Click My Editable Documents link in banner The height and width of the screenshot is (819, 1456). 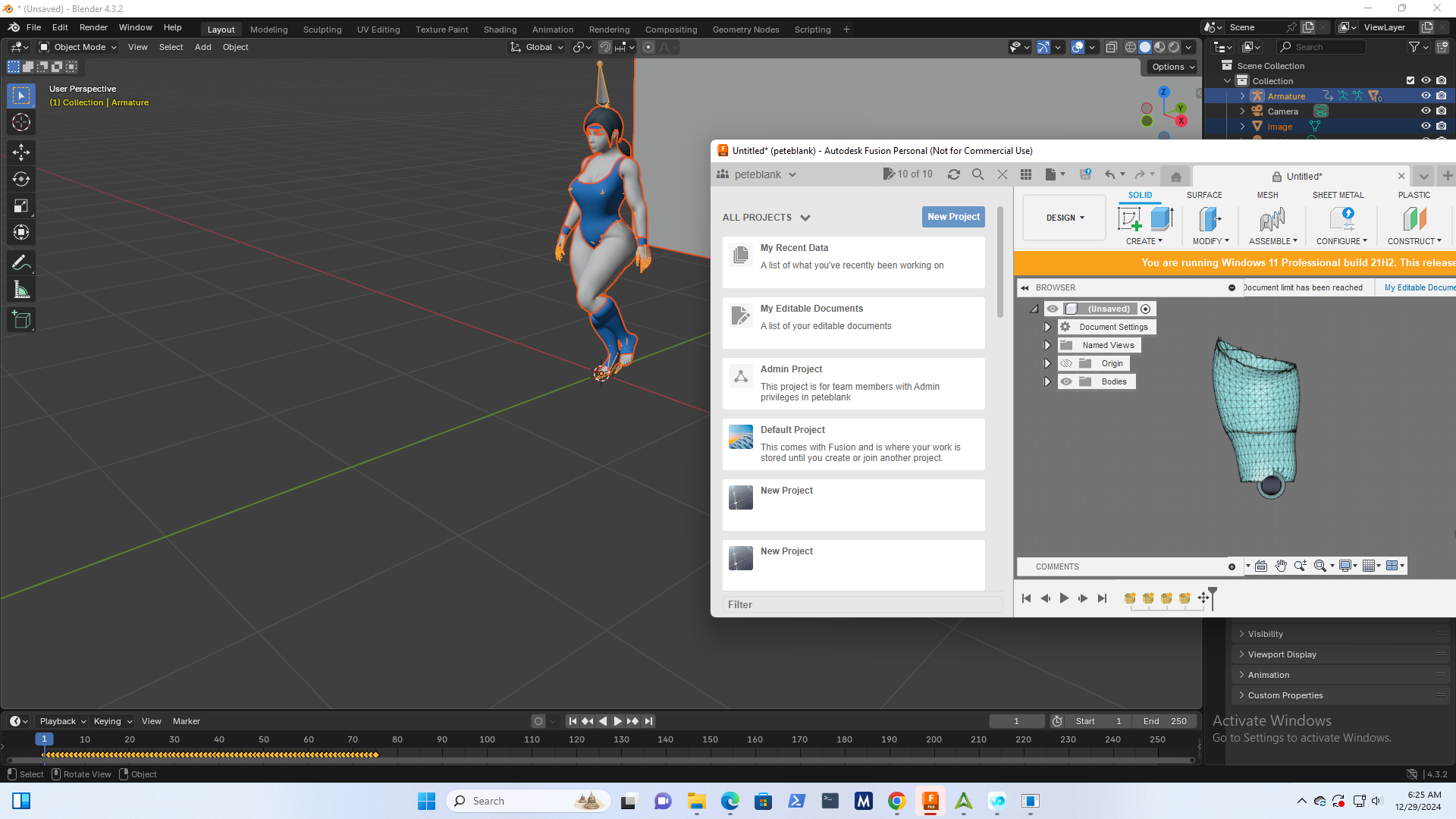1420,287
